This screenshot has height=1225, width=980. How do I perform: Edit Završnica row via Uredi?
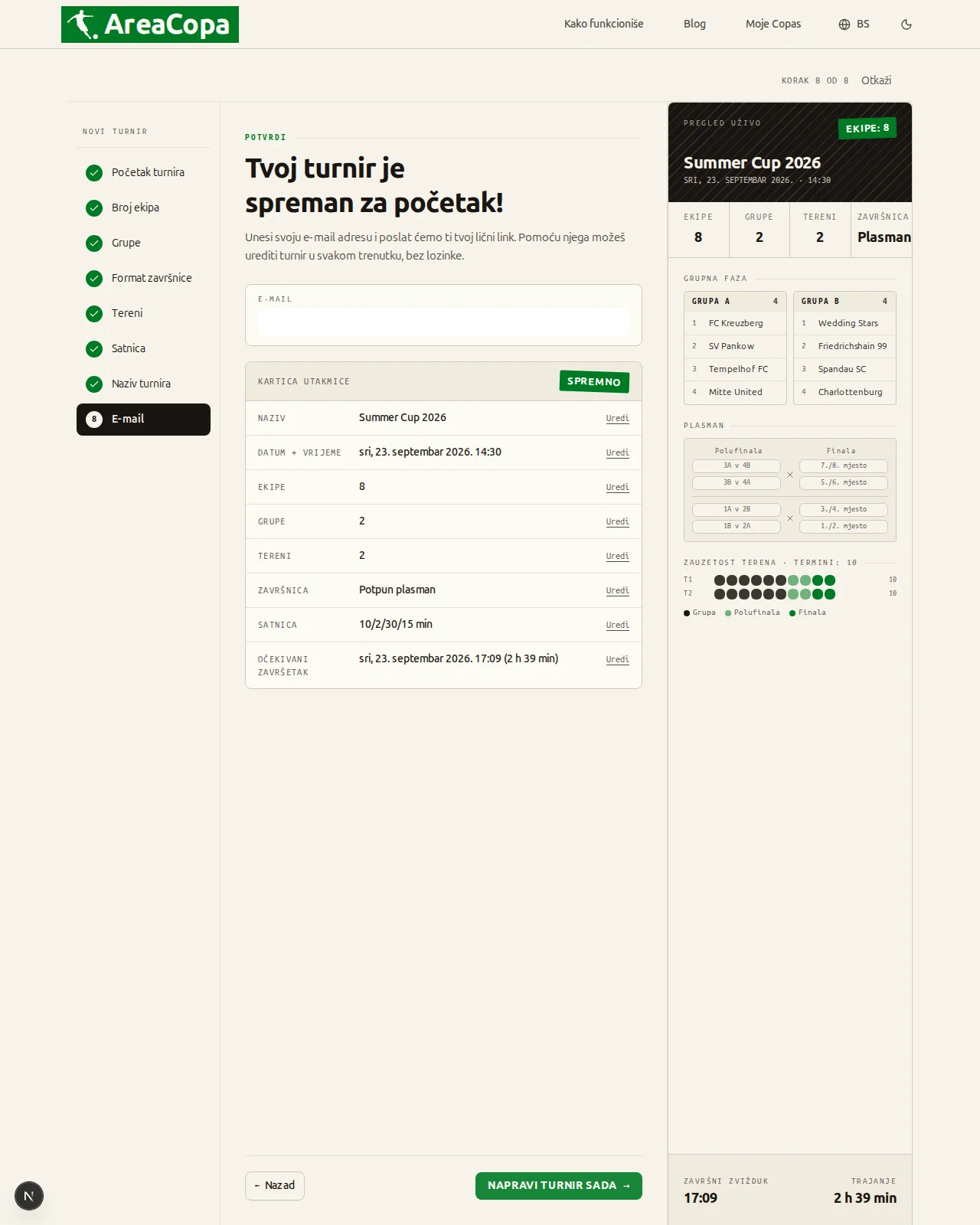point(617,590)
